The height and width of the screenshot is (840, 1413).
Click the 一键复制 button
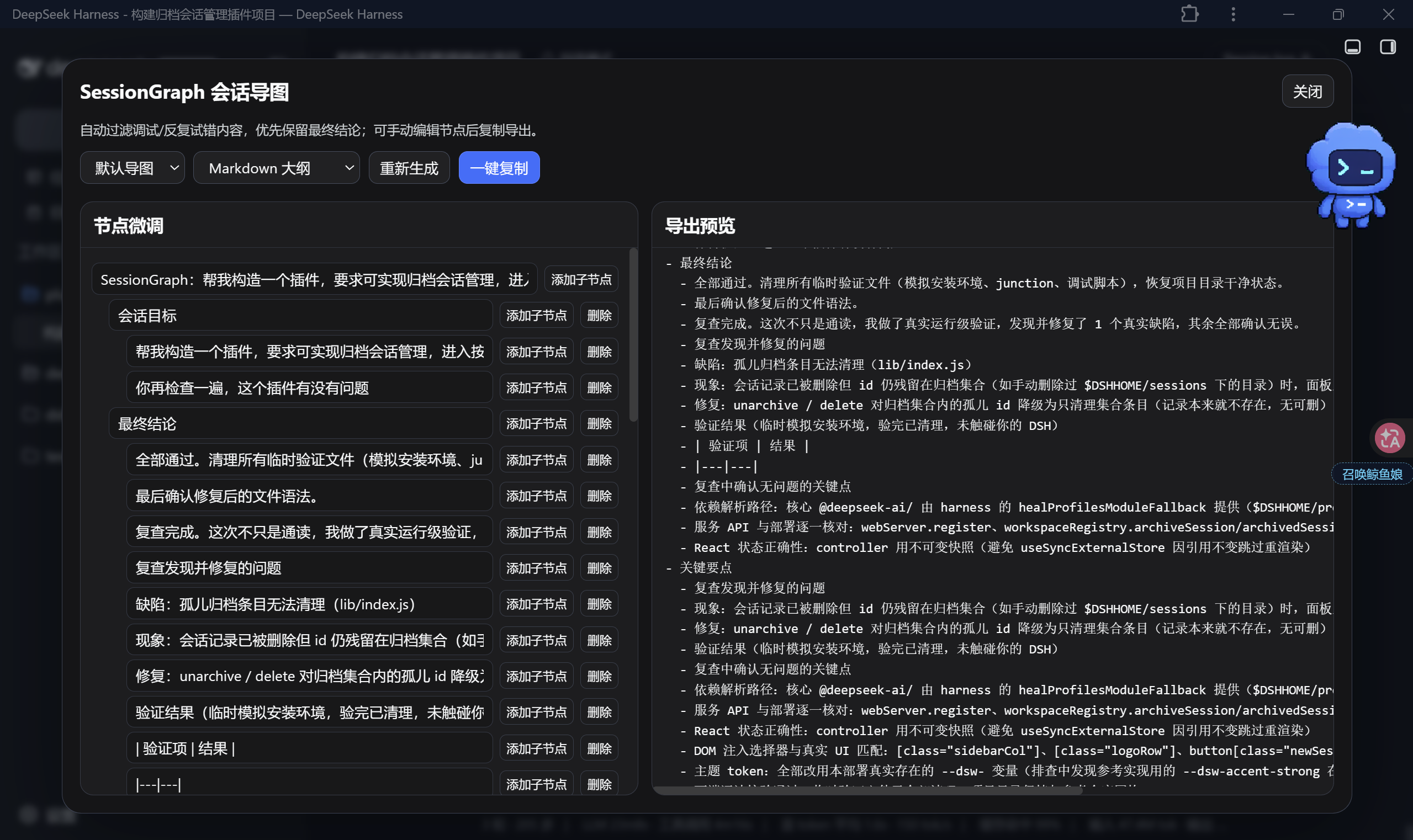click(499, 168)
